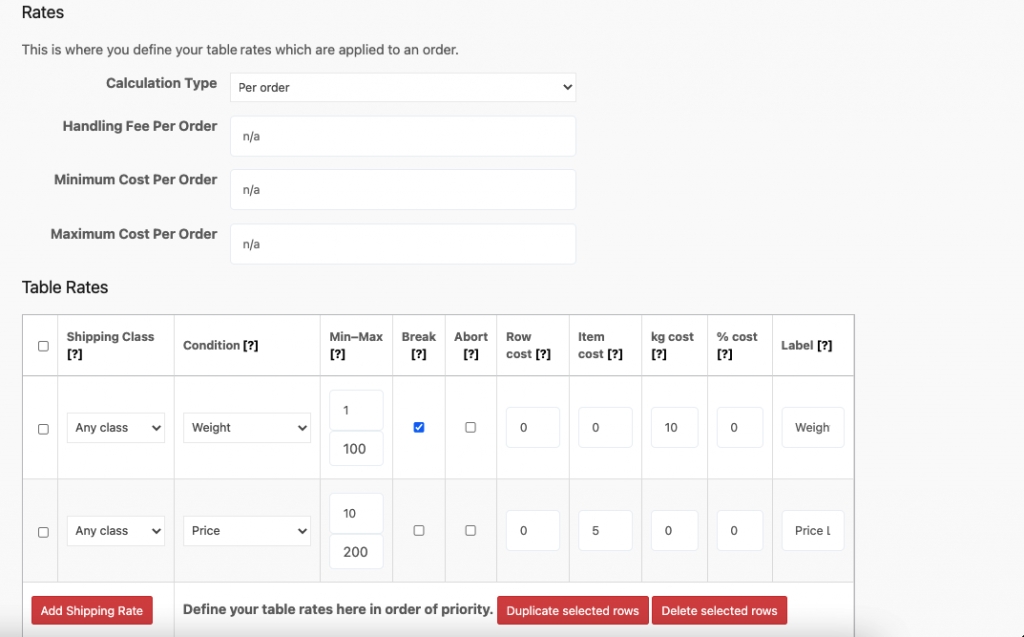The width and height of the screenshot is (1024, 637).
Task: Open the Weight condition dropdown
Action: coord(247,428)
